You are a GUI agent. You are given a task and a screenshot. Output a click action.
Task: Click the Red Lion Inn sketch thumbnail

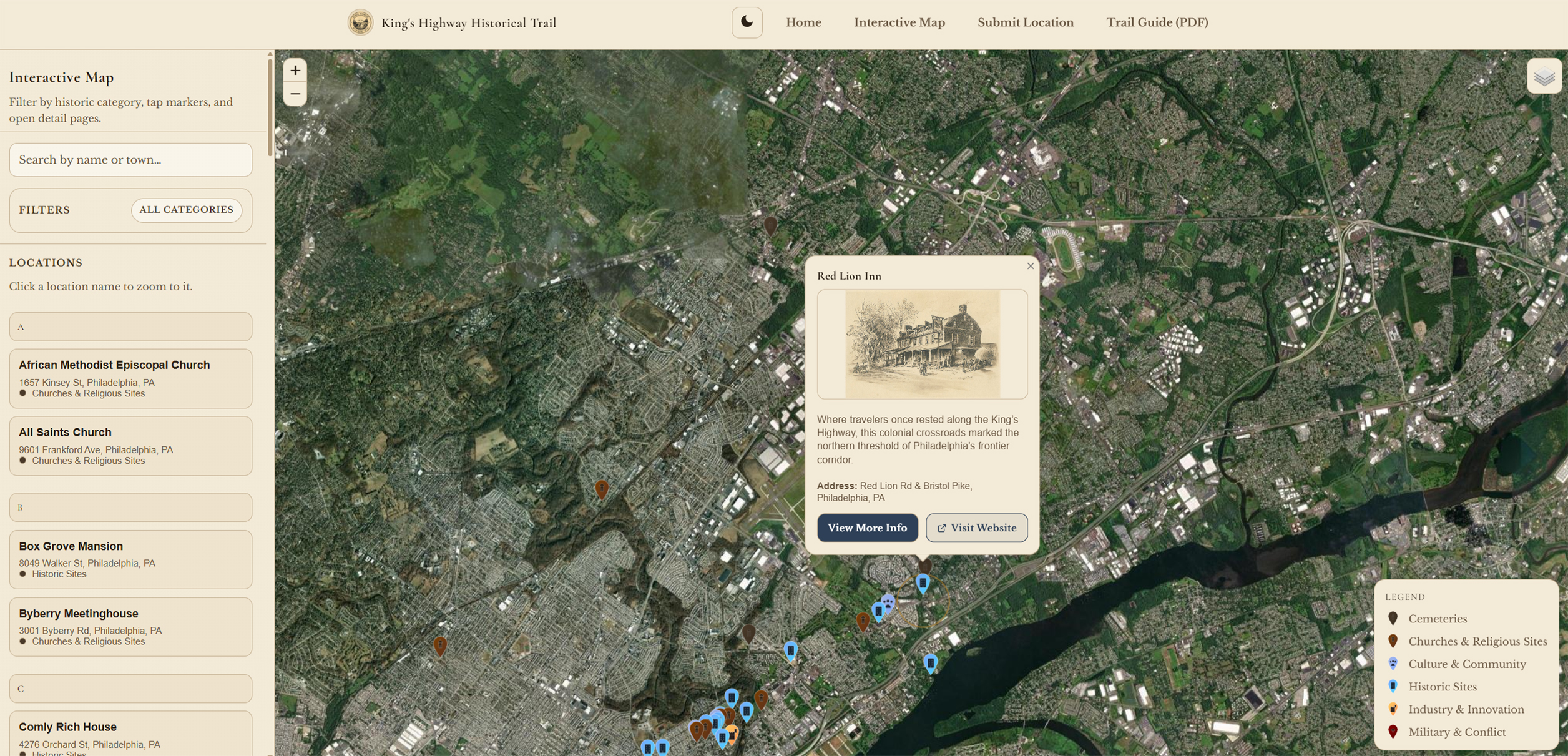pos(922,344)
